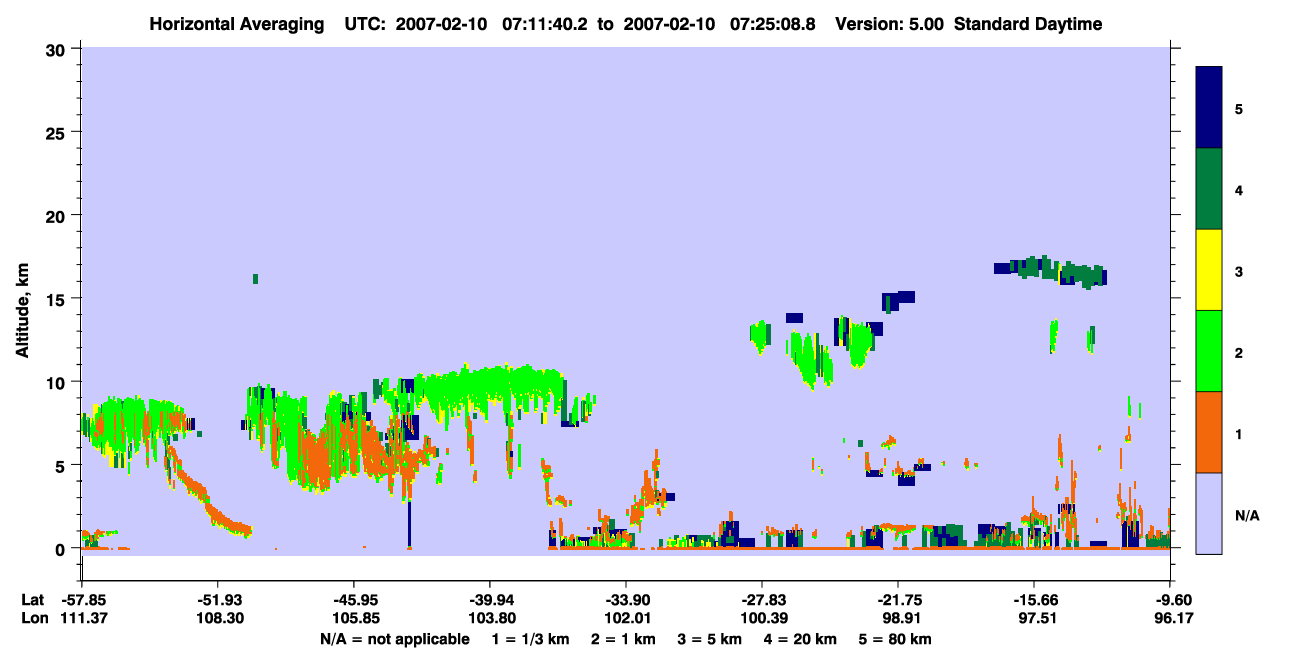
Task: Click the orange colorbar segment labeled 1
Action: click(x=1209, y=431)
